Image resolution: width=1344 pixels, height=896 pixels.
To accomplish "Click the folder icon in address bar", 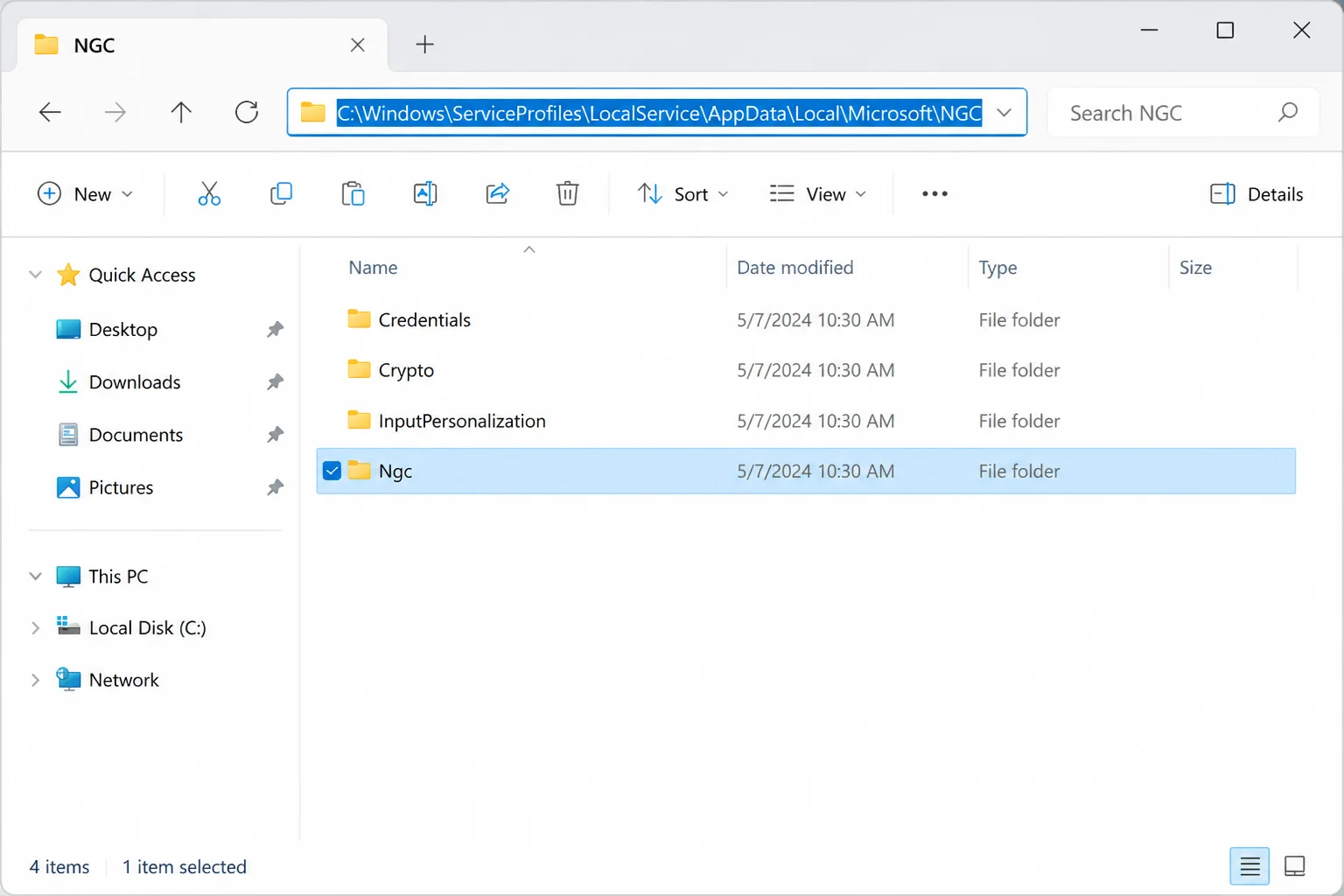I will [312, 112].
